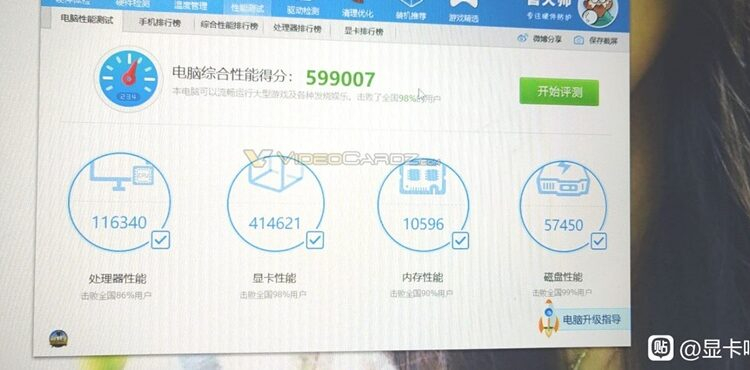Image resolution: width=750 pixels, height=370 pixels.
Task: Click the disk drive icon
Action: pos(563,179)
